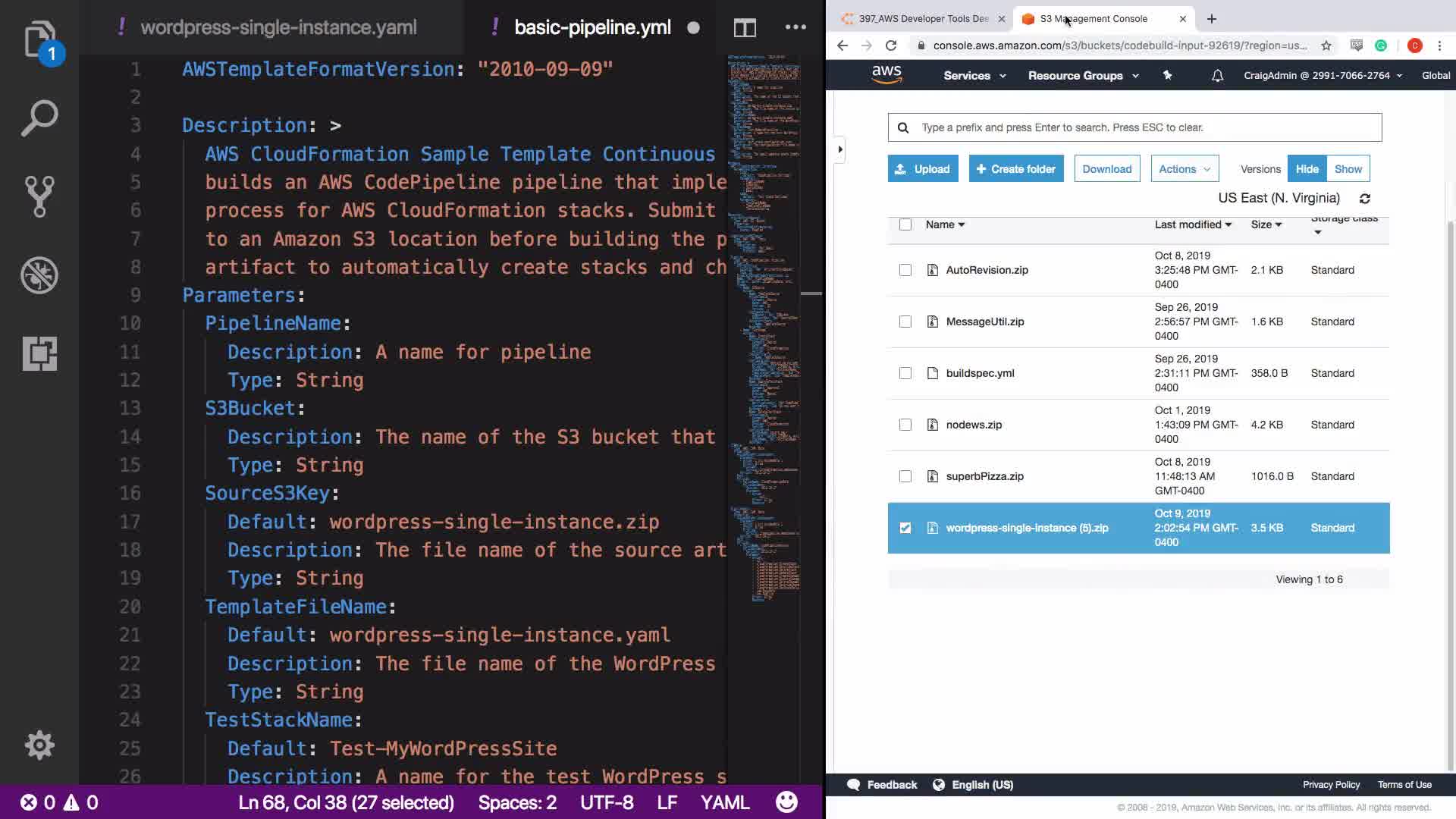
Task: Click the Upload button
Action: click(923, 169)
